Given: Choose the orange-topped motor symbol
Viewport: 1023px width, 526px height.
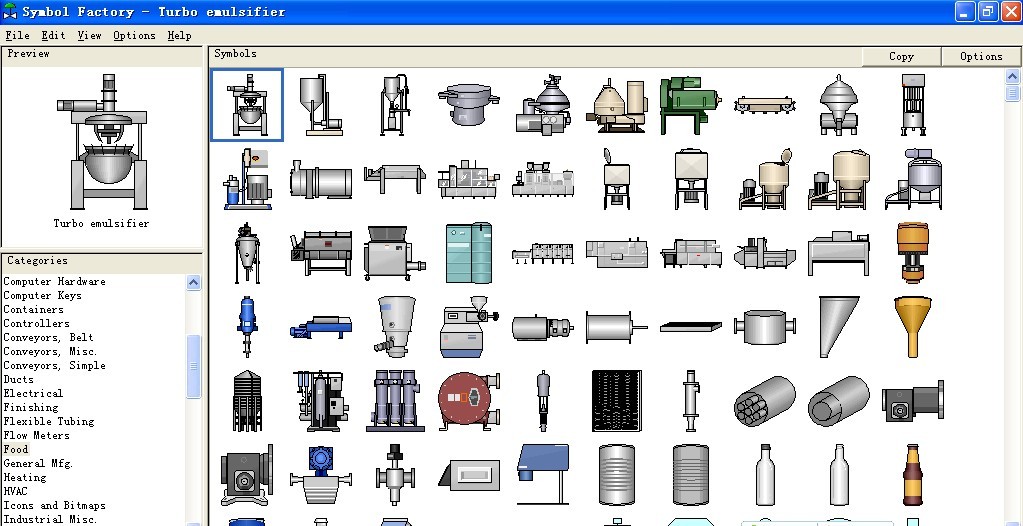Looking at the screenshot, I should 913,253.
